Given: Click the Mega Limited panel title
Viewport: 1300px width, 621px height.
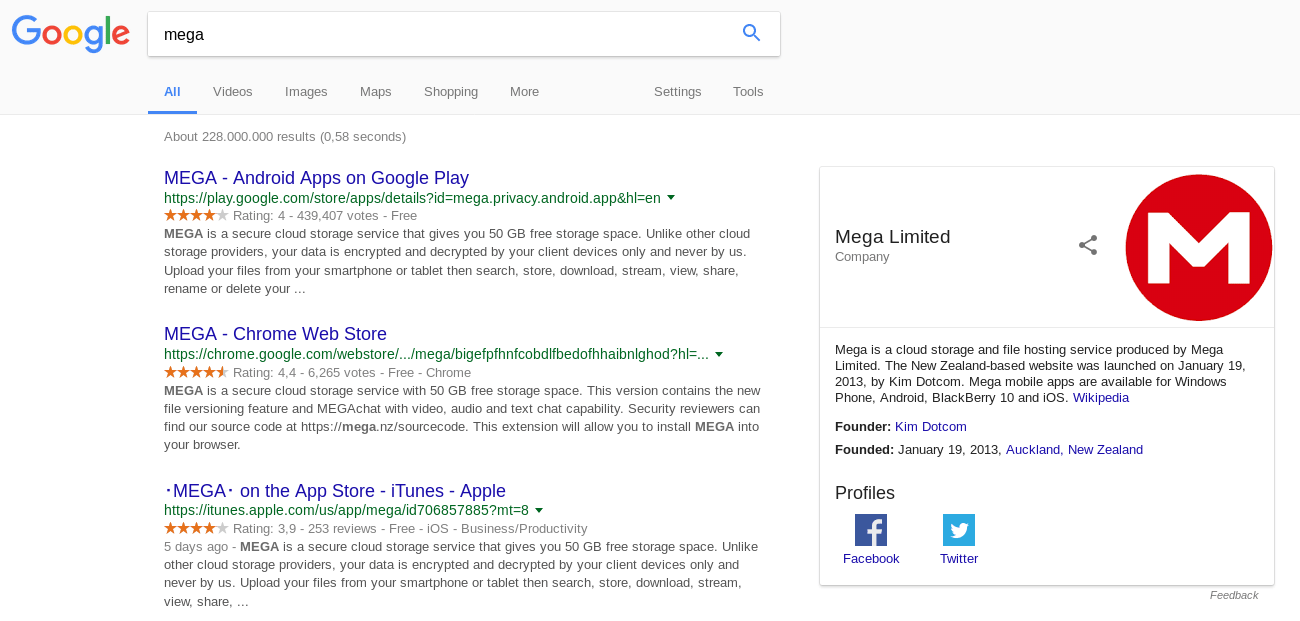Looking at the screenshot, I should click(892, 237).
